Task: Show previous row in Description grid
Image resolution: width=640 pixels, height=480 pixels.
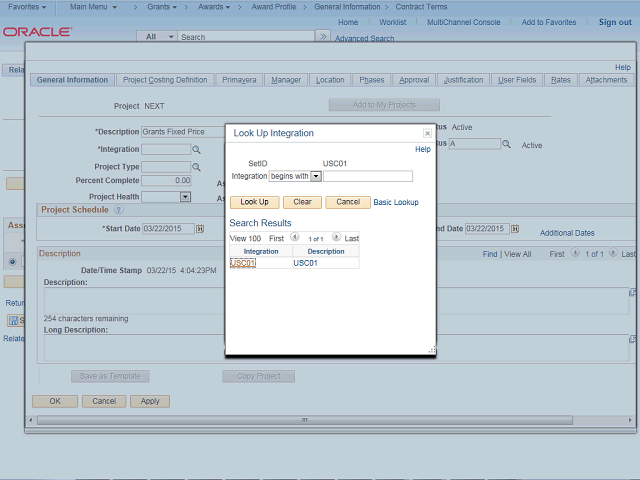Action: coord(575,253)
